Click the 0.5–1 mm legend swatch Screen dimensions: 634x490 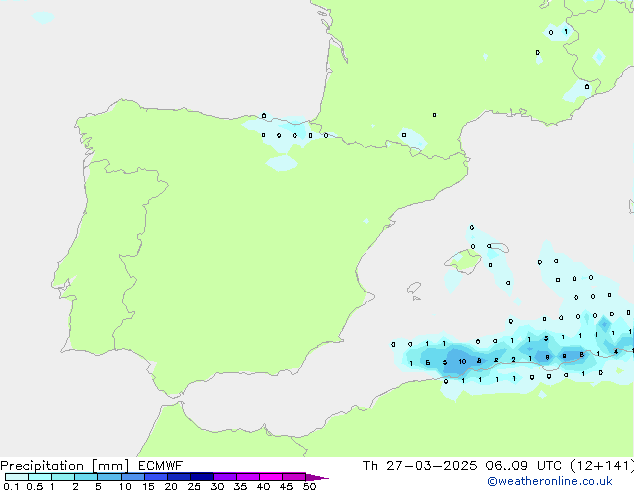click(40, 477)
